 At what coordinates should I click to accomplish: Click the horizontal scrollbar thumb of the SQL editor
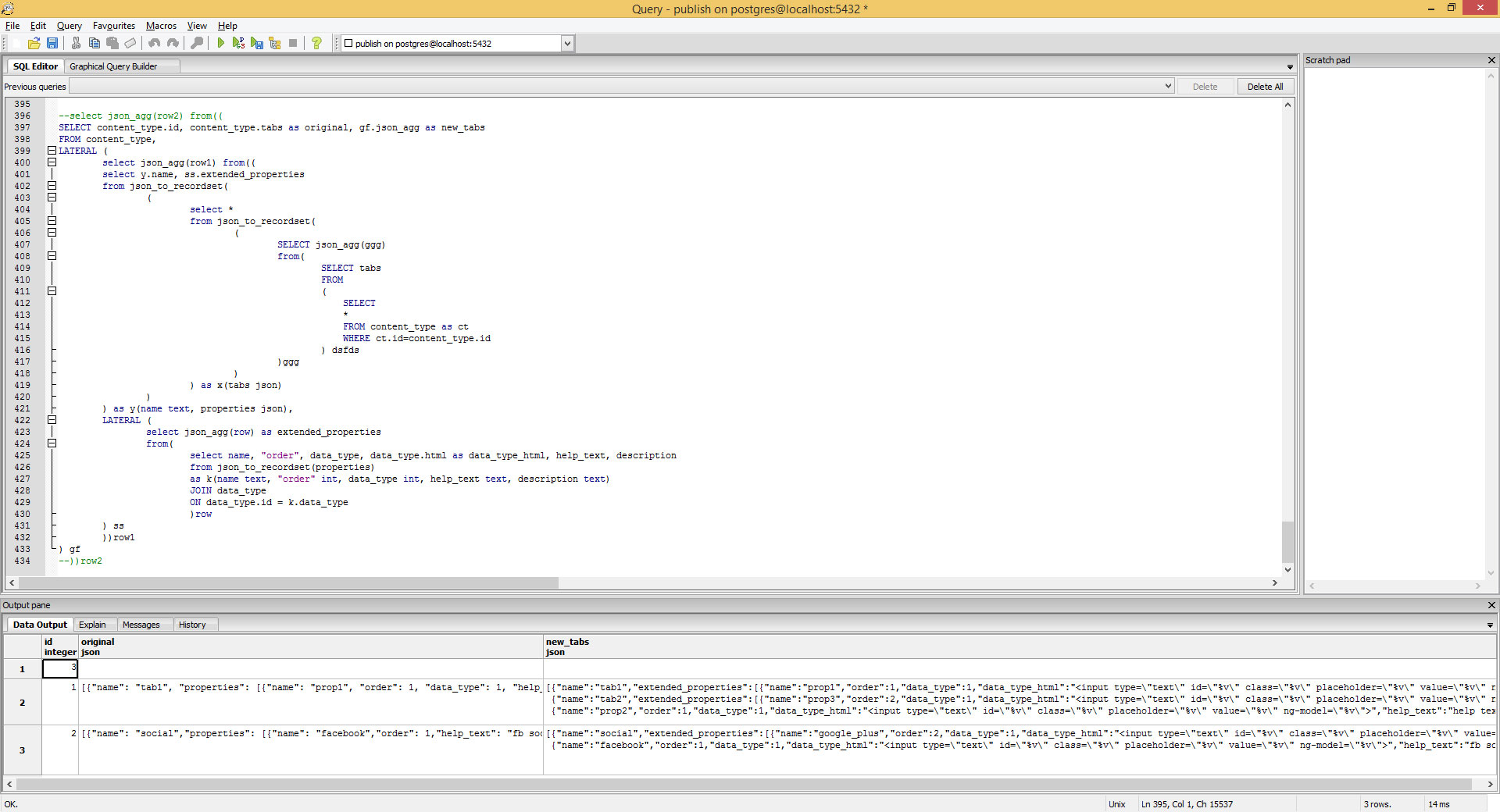(288, 583)
